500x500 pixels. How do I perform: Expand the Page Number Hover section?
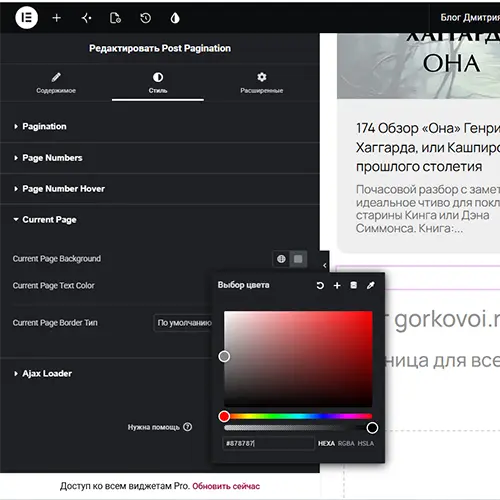159,189
